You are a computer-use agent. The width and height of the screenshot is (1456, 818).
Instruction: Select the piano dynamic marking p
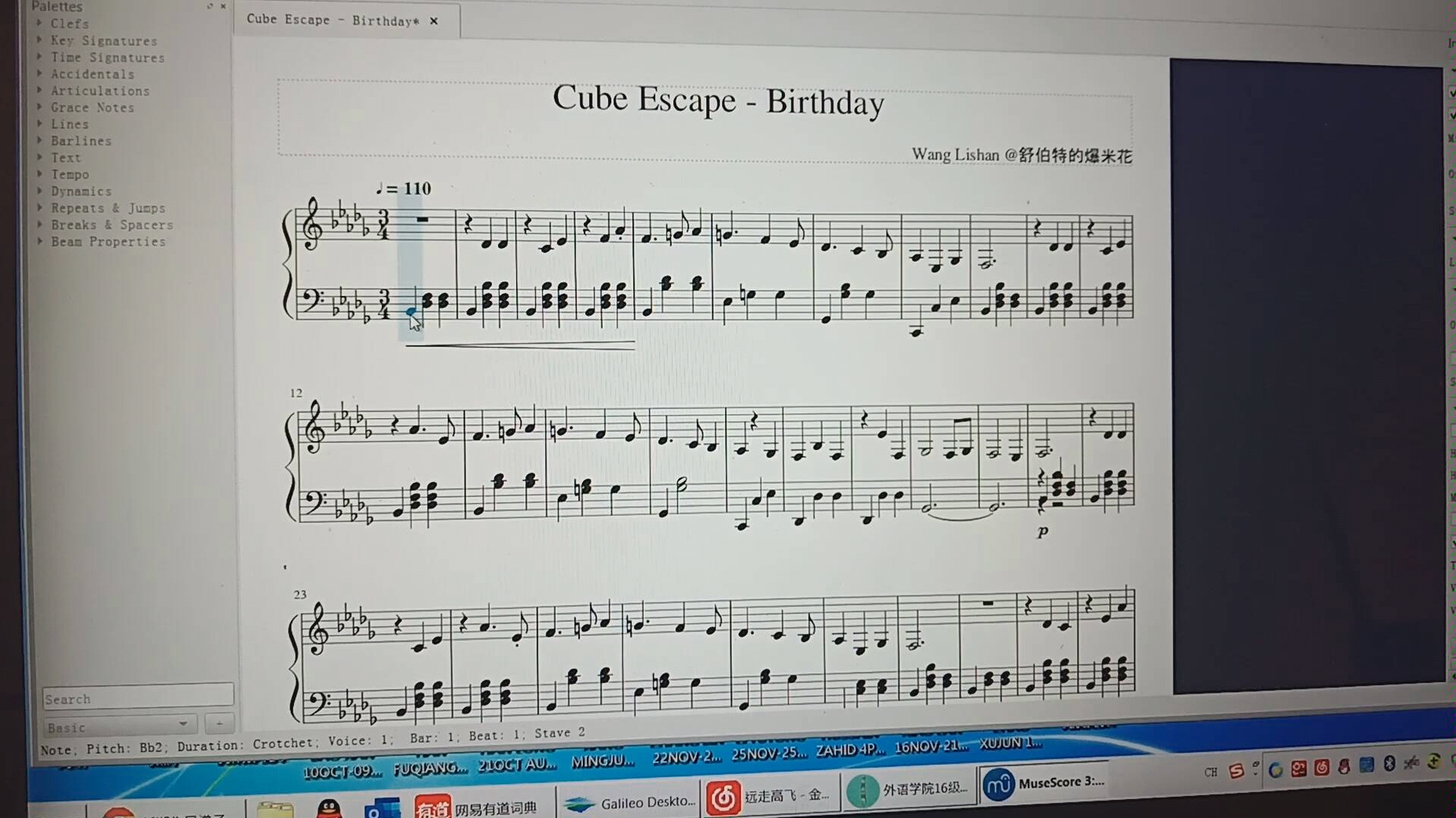pos(1042,531)
